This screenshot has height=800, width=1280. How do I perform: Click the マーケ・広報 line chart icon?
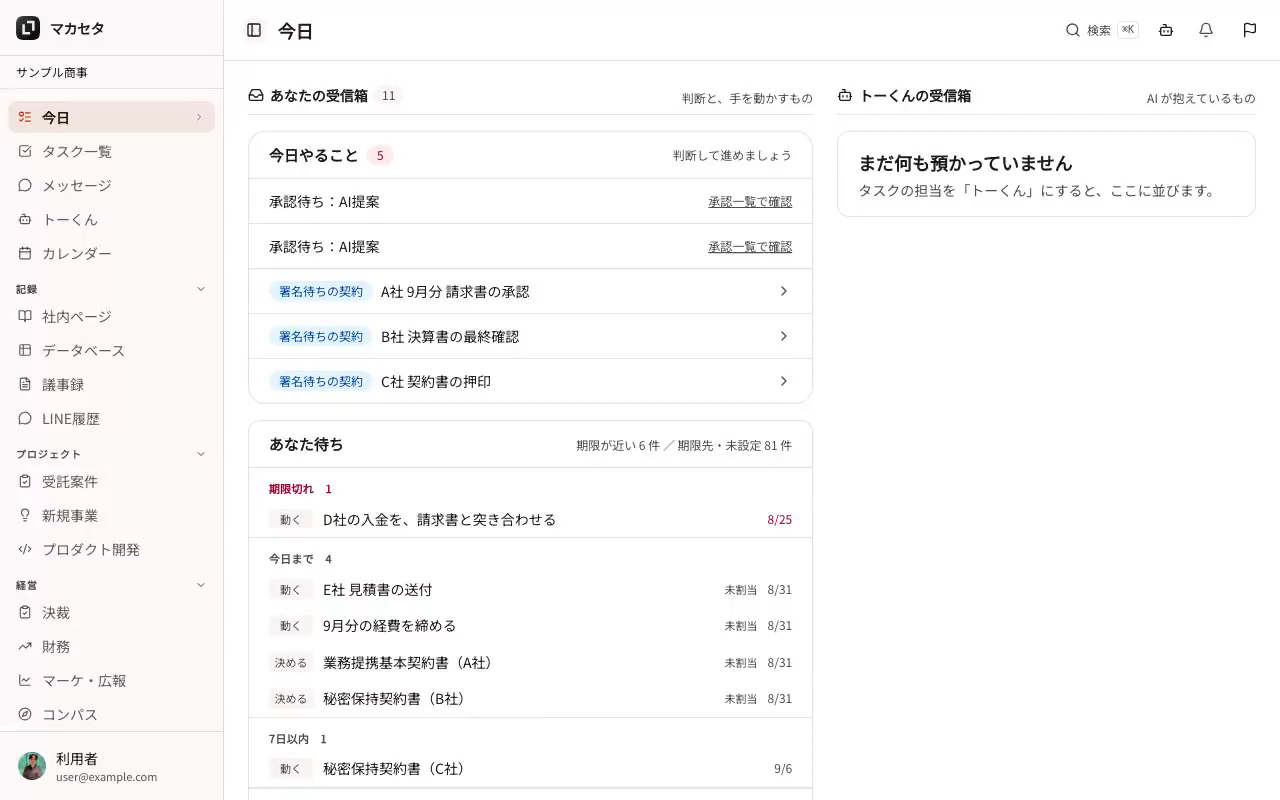(x=25, y=680)
